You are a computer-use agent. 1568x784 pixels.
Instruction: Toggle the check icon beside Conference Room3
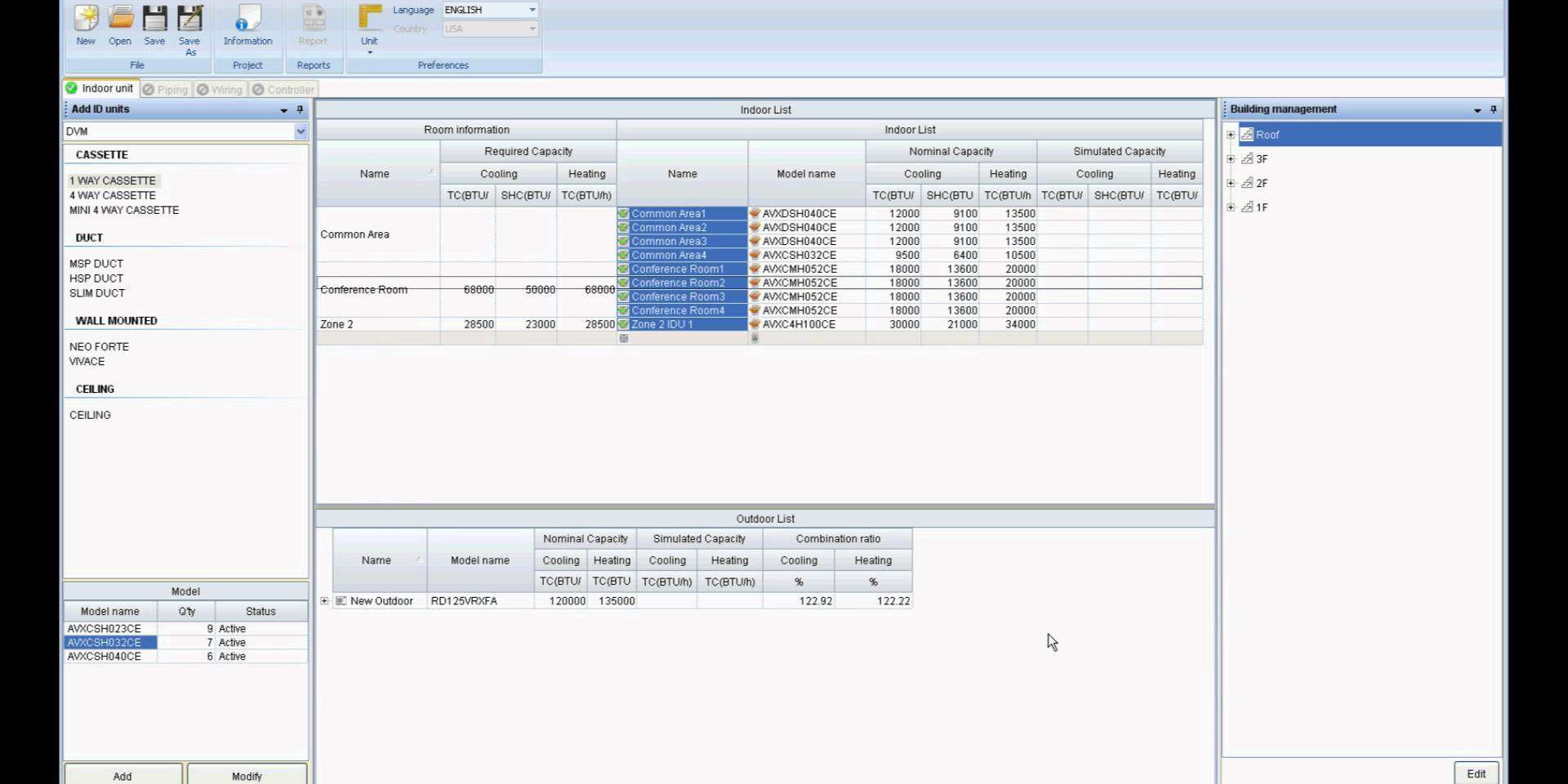pyautogui.click(x=624, y=297)
